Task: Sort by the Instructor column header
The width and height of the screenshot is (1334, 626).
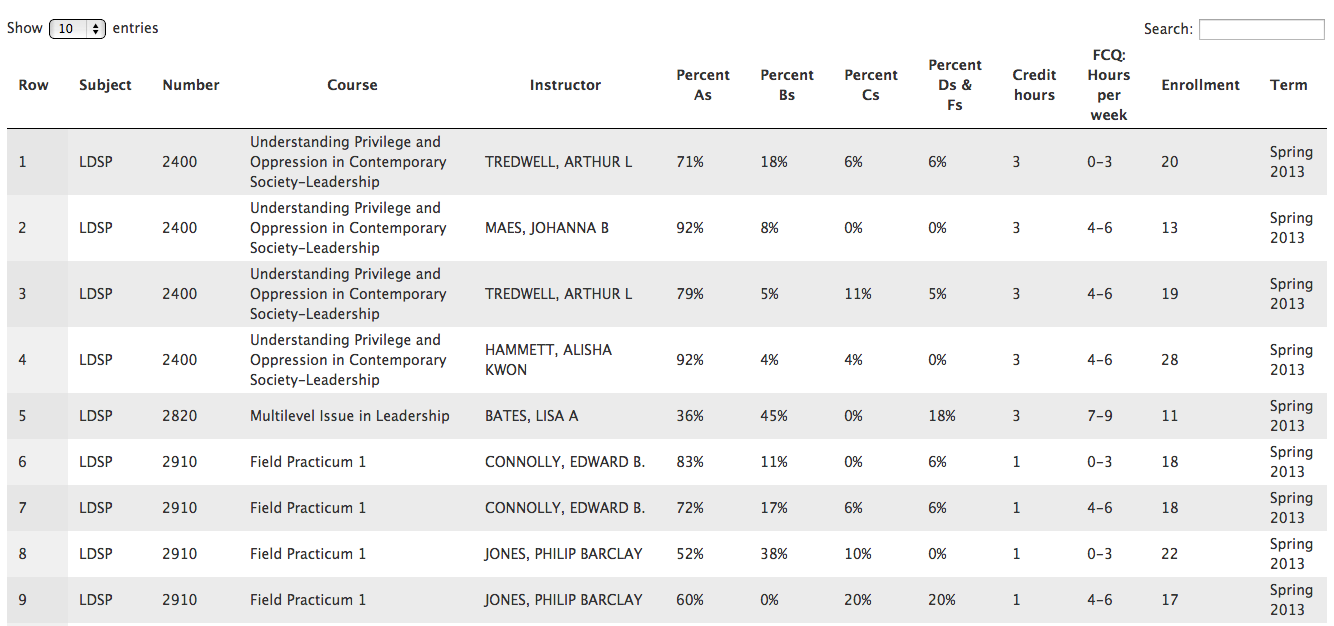Action: (565, 86)
